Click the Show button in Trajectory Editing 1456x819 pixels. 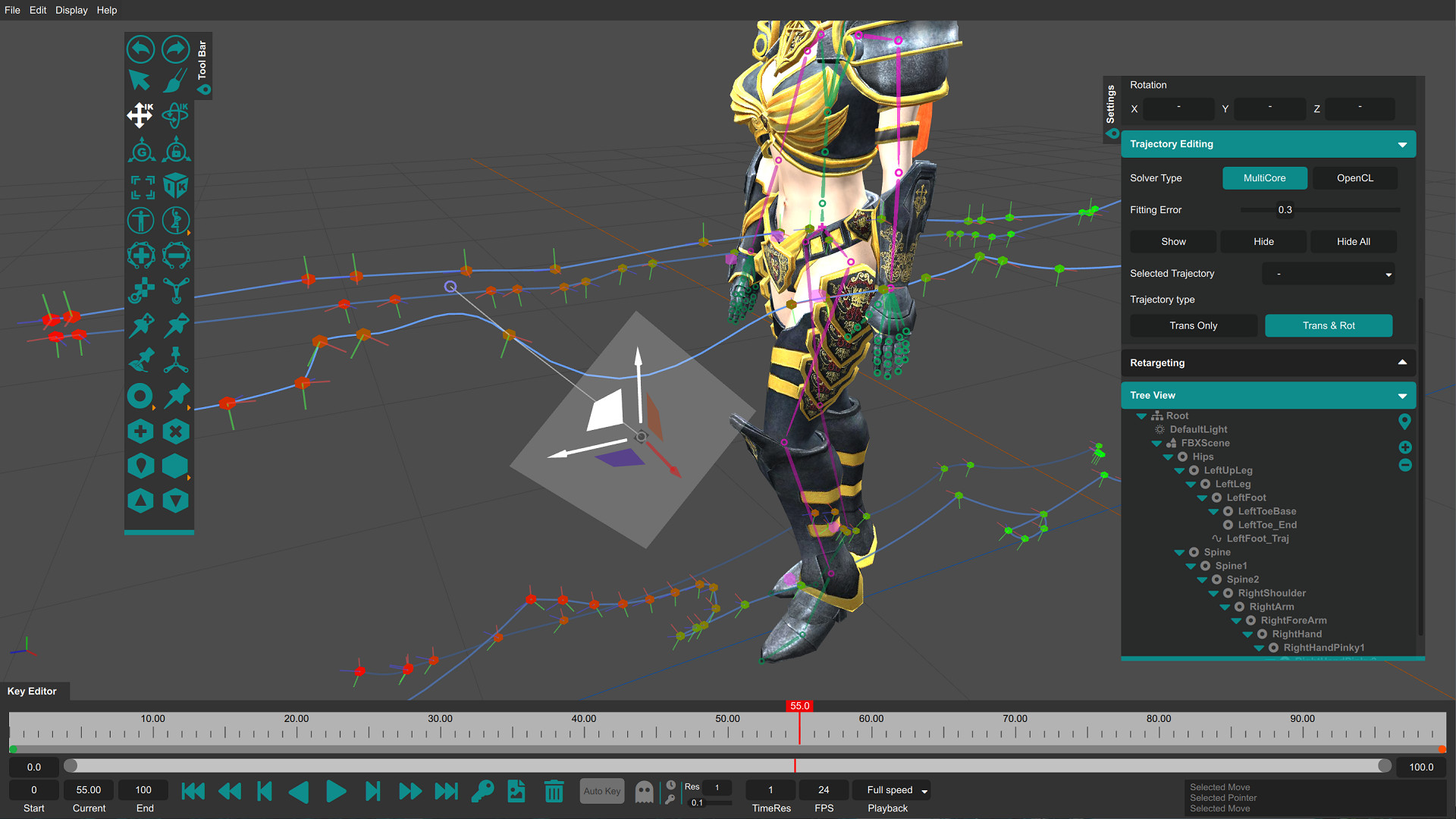point(1172,241)
